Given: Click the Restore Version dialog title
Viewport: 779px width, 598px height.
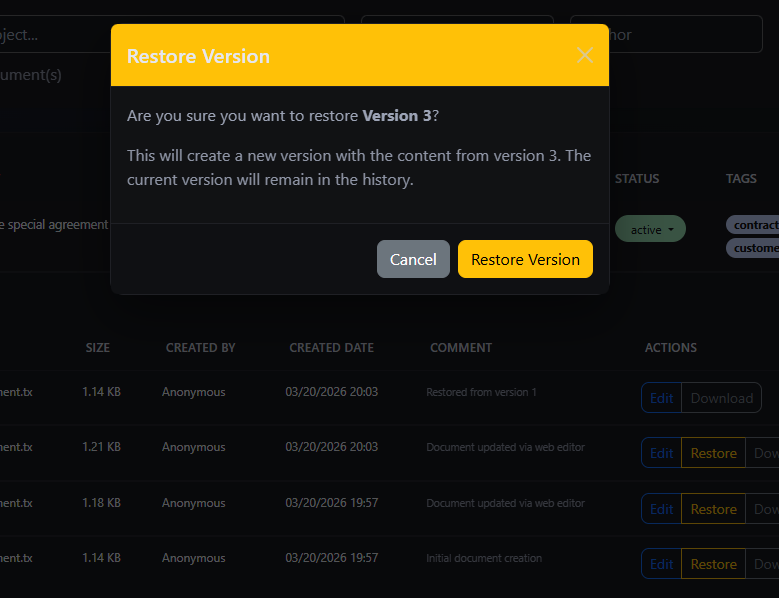Looking at the screenshot, I should coord(198,56).
